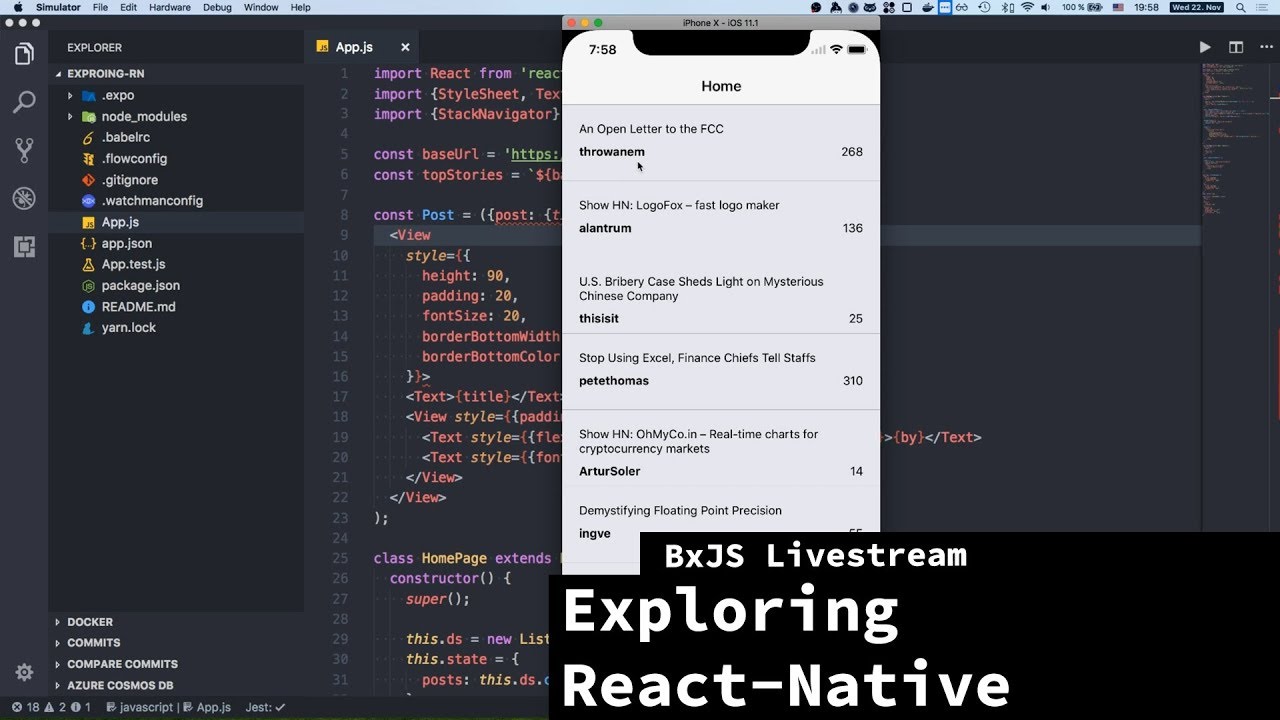Click the date 'Wed 22. Nov' in the menu bar
The width and height of the screenshot is (1280, 720).
(x=1198, y=7)
